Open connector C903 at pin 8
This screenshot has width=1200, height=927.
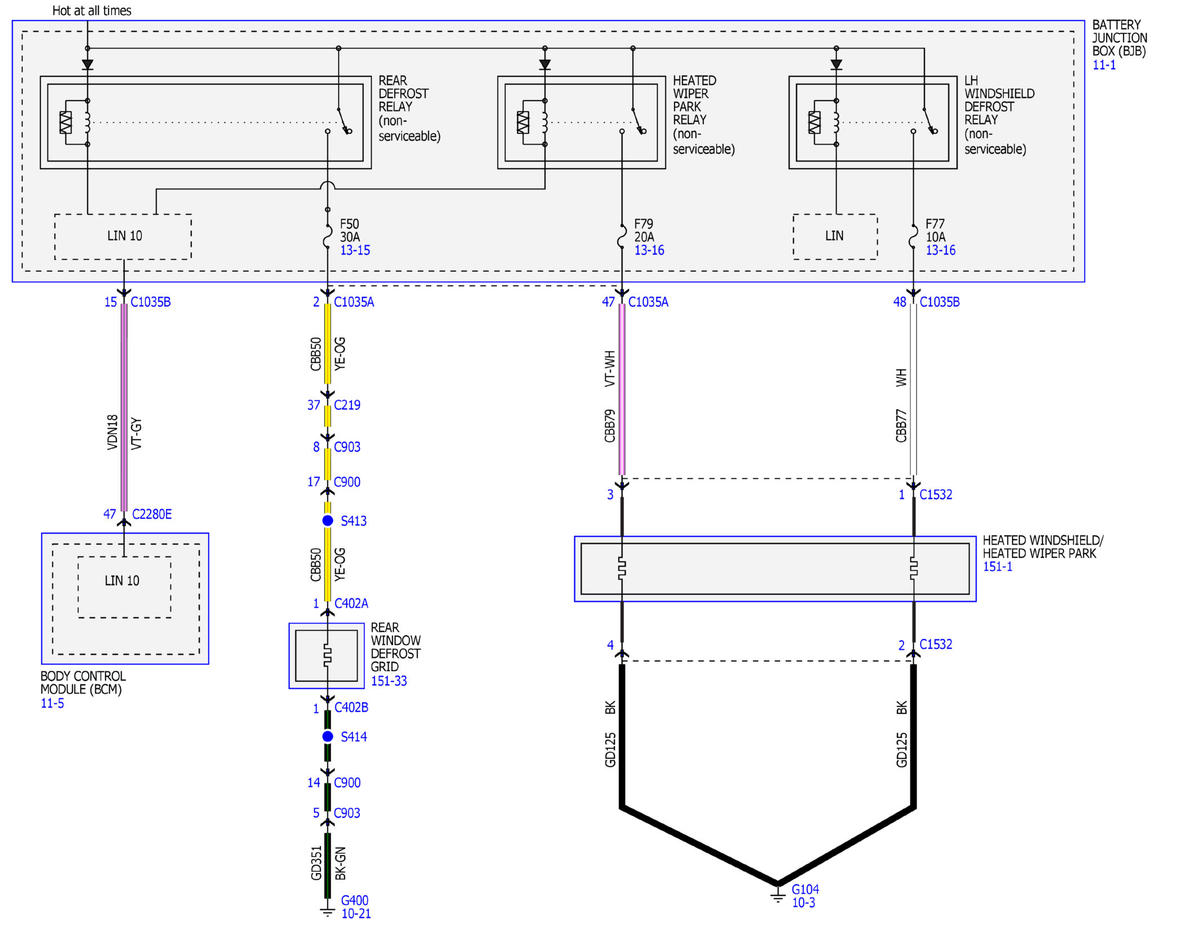347,447
